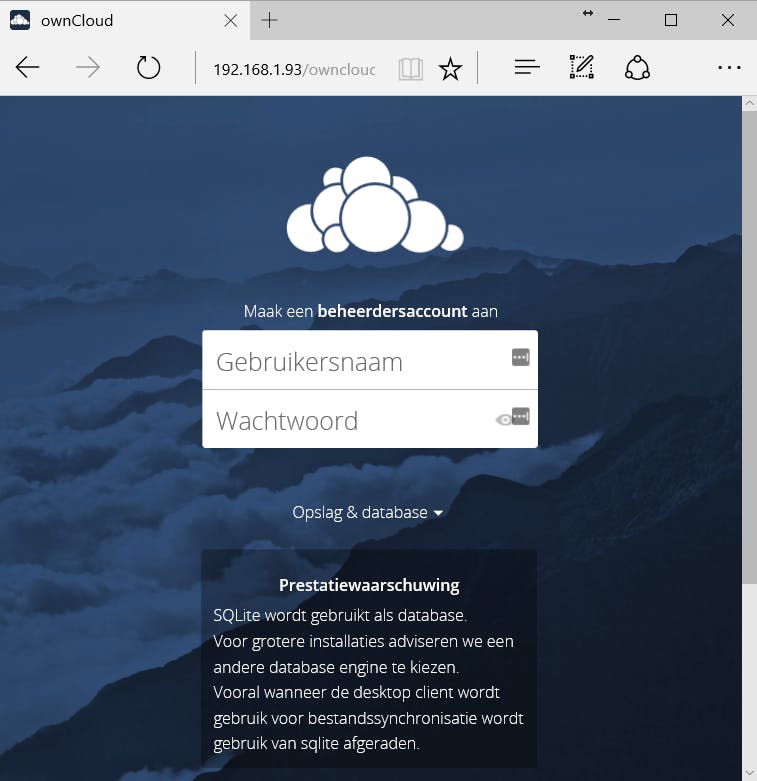Open the Hub three-lines icon

[527, 67]
